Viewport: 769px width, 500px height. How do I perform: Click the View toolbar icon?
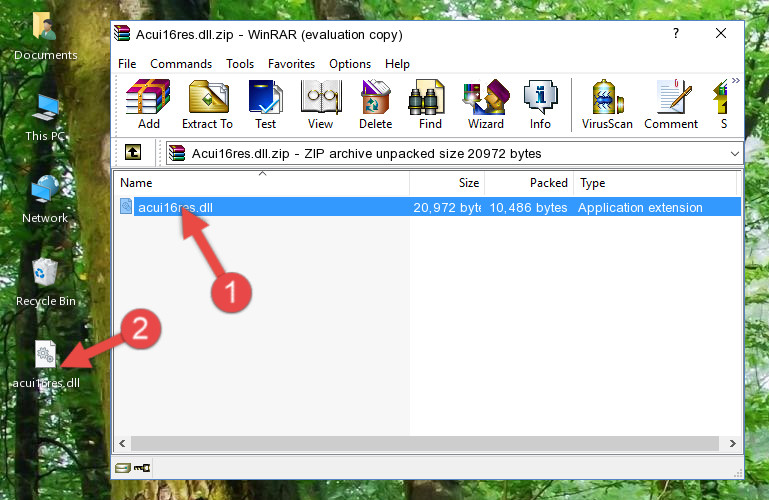tap(321, 105)
